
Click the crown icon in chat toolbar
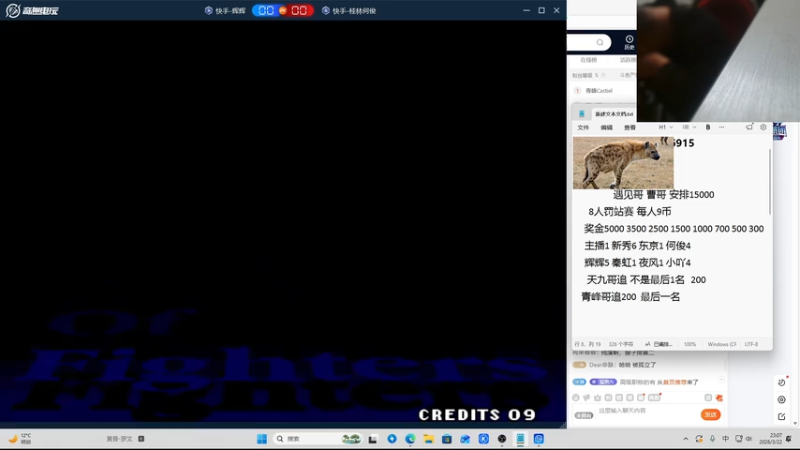[x=597, y=397]
